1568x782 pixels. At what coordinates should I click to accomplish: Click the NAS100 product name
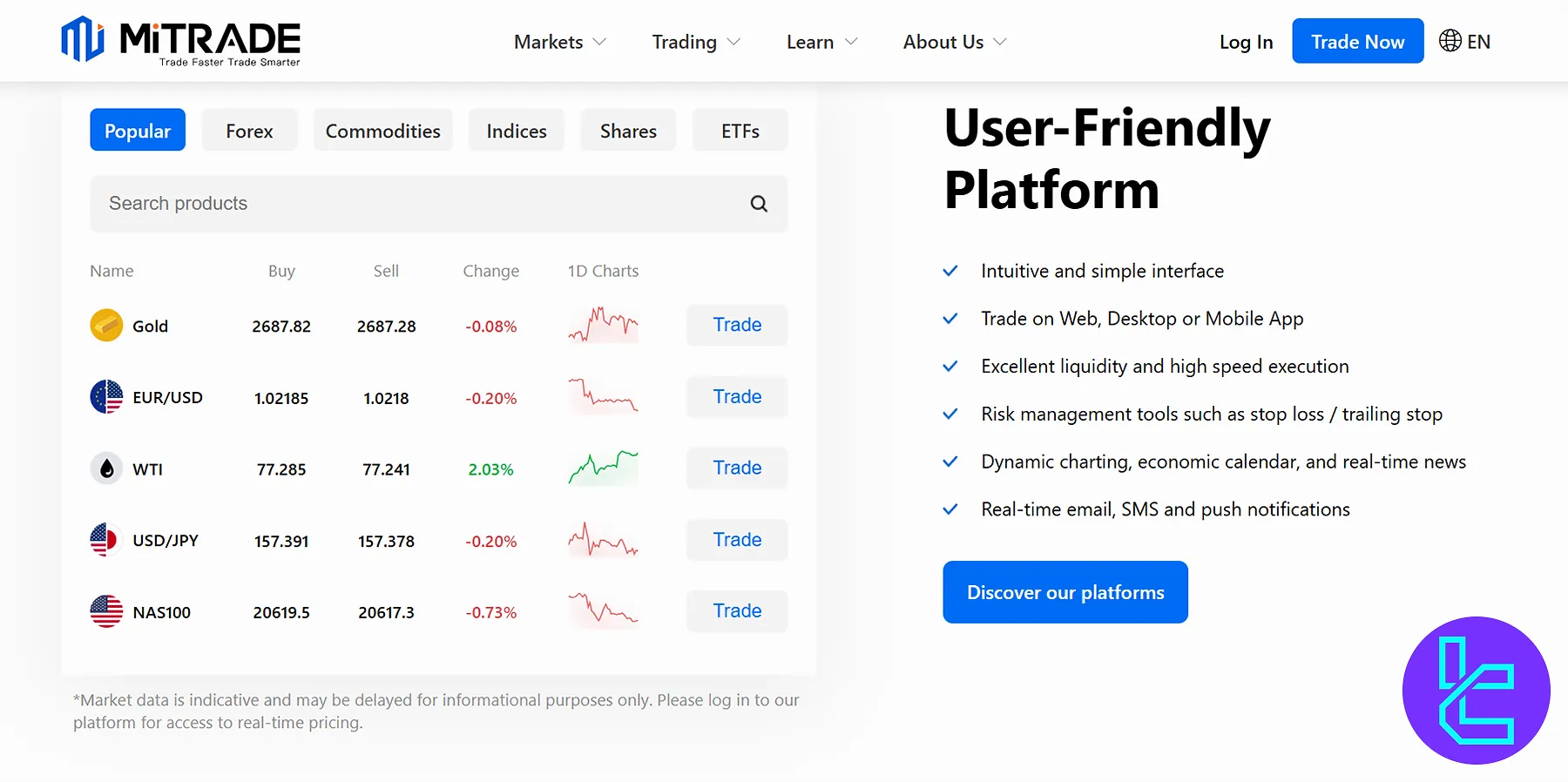coord(161,612)
